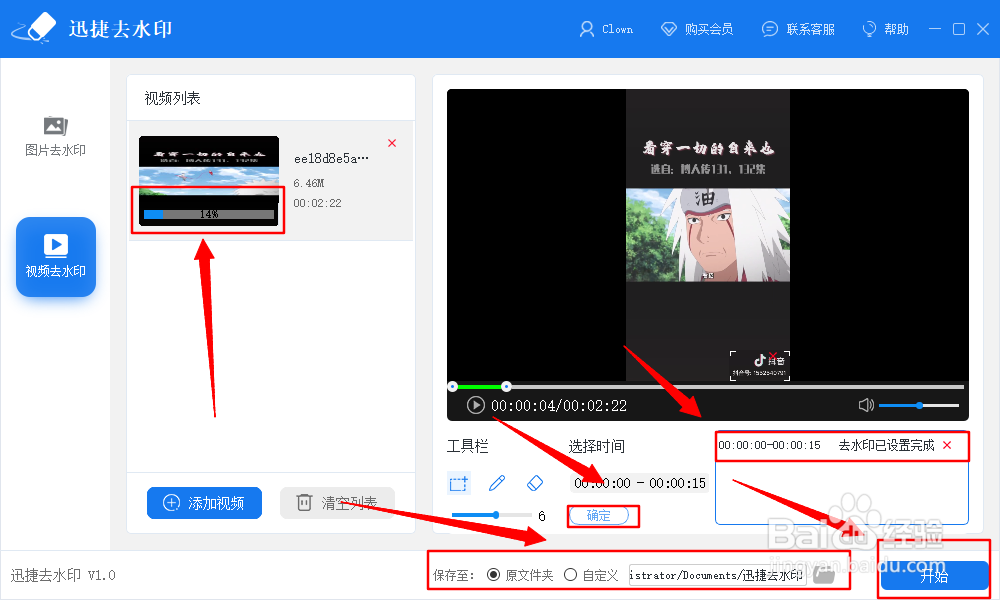Adjust the volume slider
The image size is (1000, 600).
[x=919, y=406]
